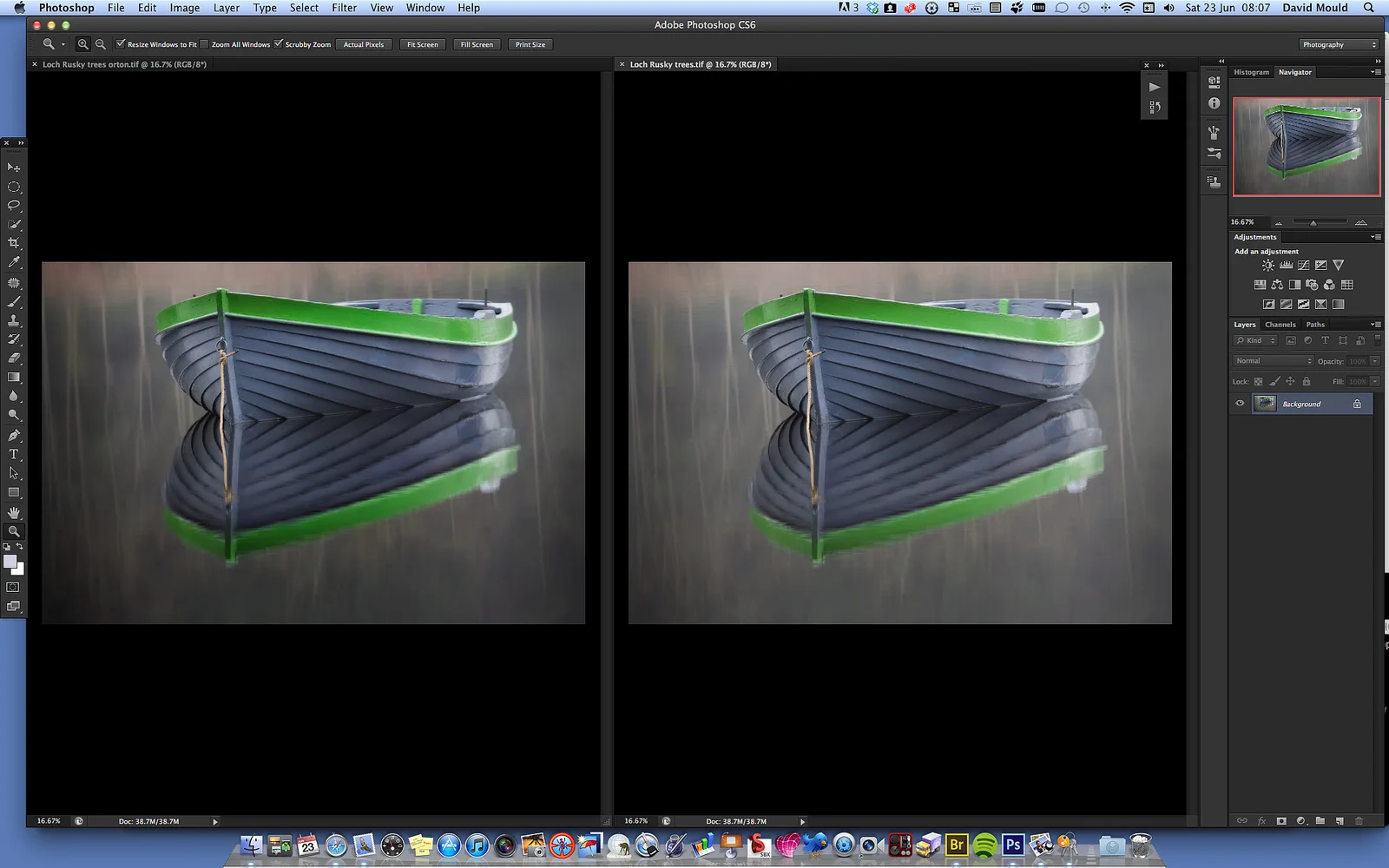The width and height of the screenshot is (1389, 868).
Task: Click the Actual Pixels button
Action: tap(364, 44)
